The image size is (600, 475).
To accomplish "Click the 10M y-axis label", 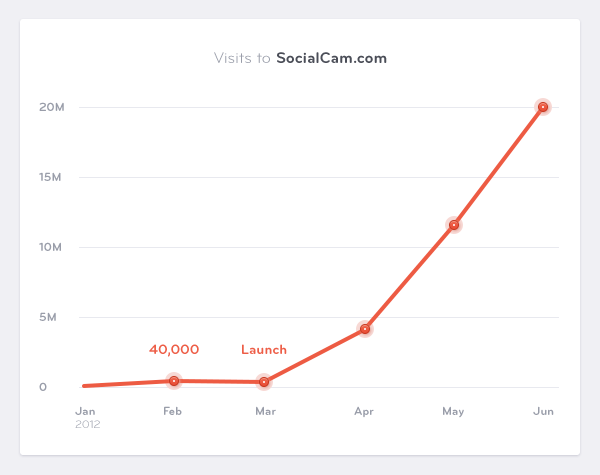I will tap(51, 247).
